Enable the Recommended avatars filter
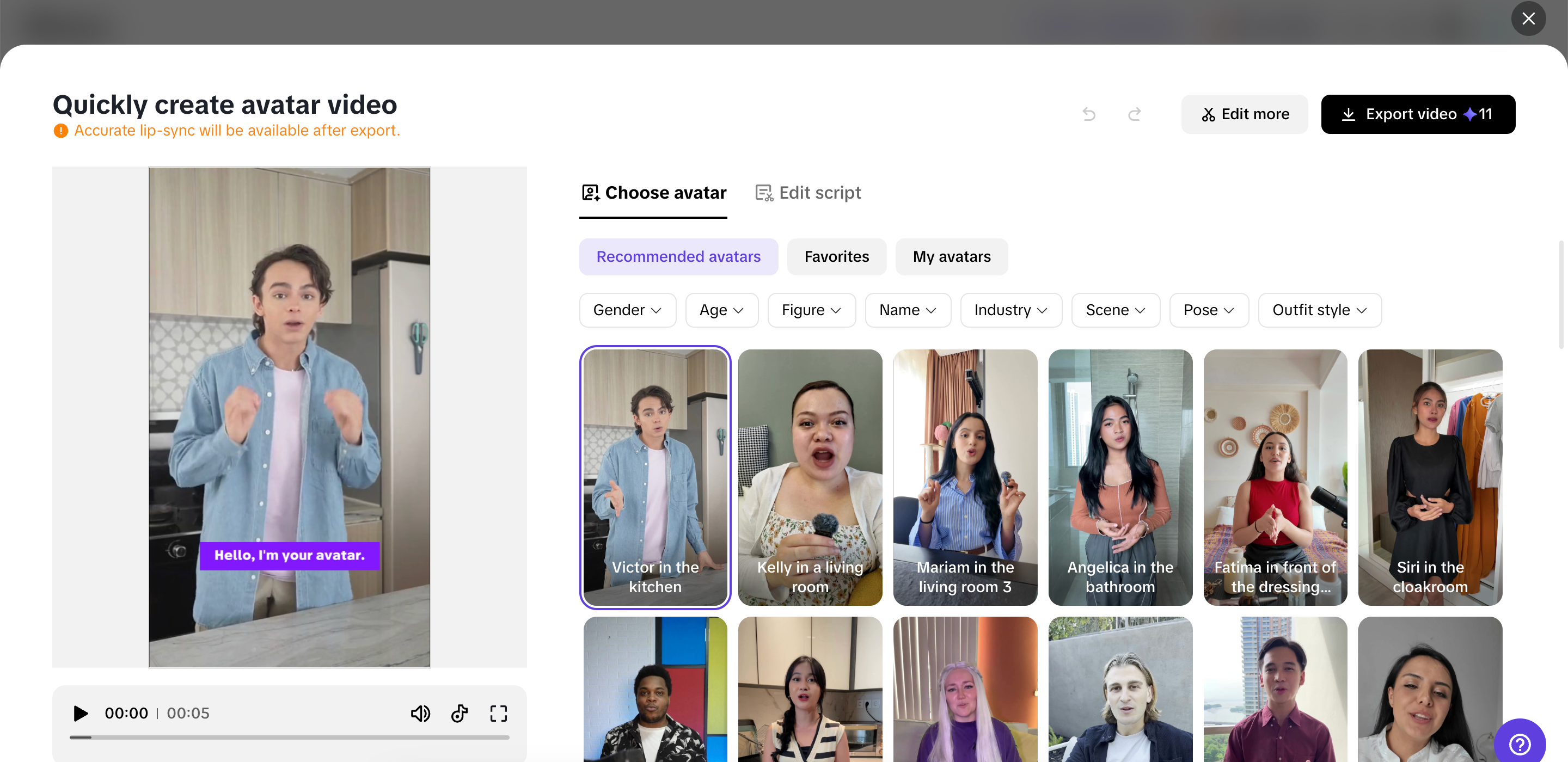Image resolution: width=1568 pixels, height=762 pixels. tap(678, 256)
